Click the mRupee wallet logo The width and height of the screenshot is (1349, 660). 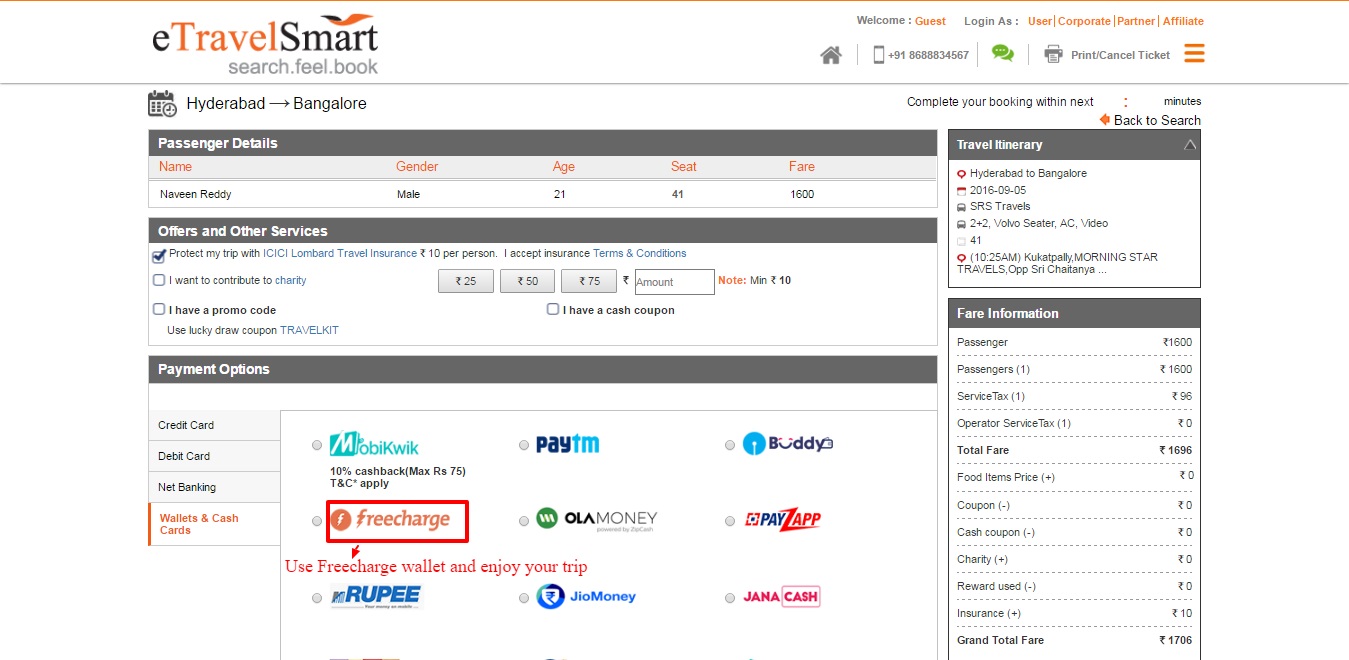click(x=376, y=597)
